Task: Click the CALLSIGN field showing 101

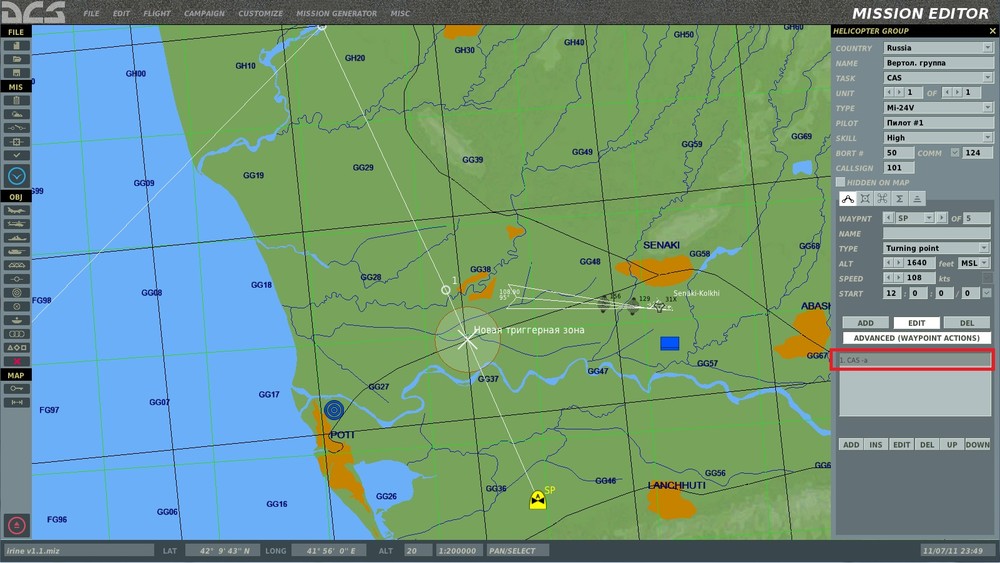Action: (899, 168)
